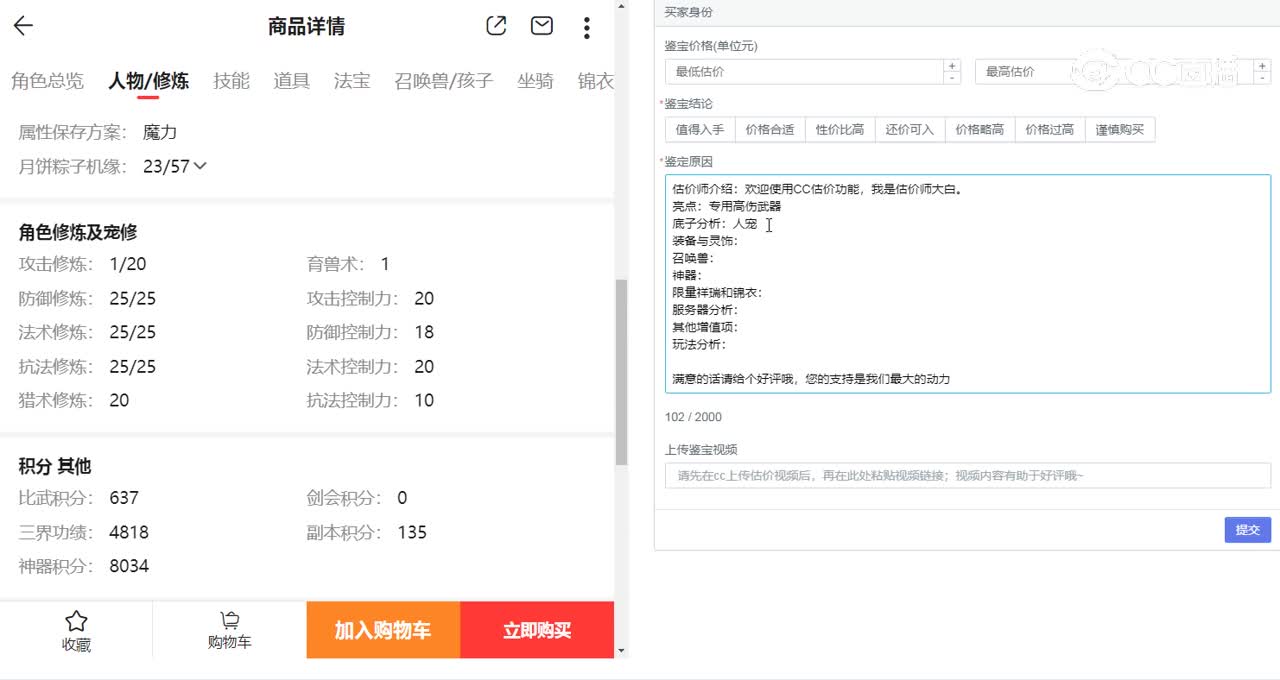Select the 价格合适 conclusion chip

769,129
